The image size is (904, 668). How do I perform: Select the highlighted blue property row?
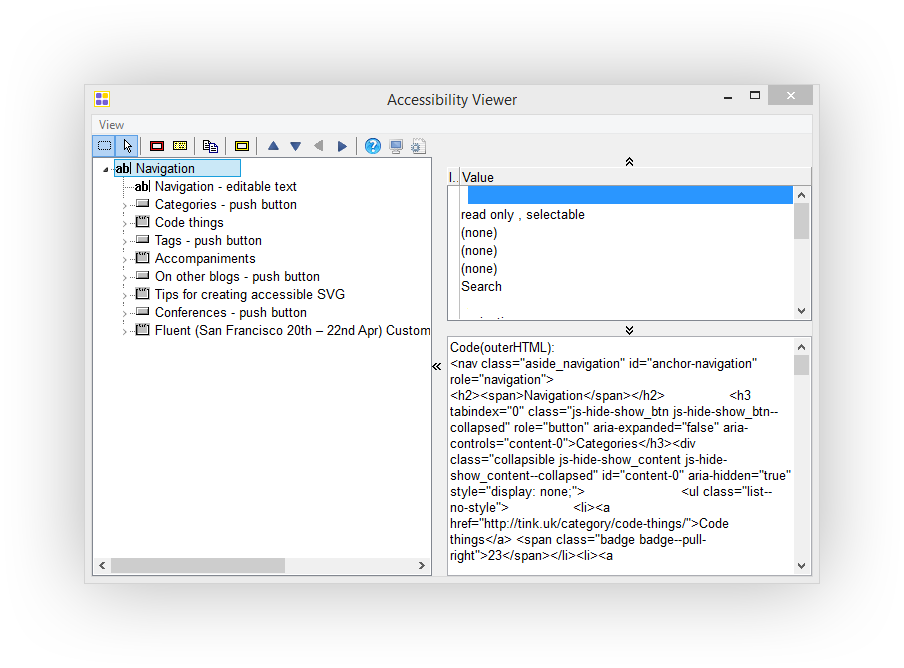[630, 195]
